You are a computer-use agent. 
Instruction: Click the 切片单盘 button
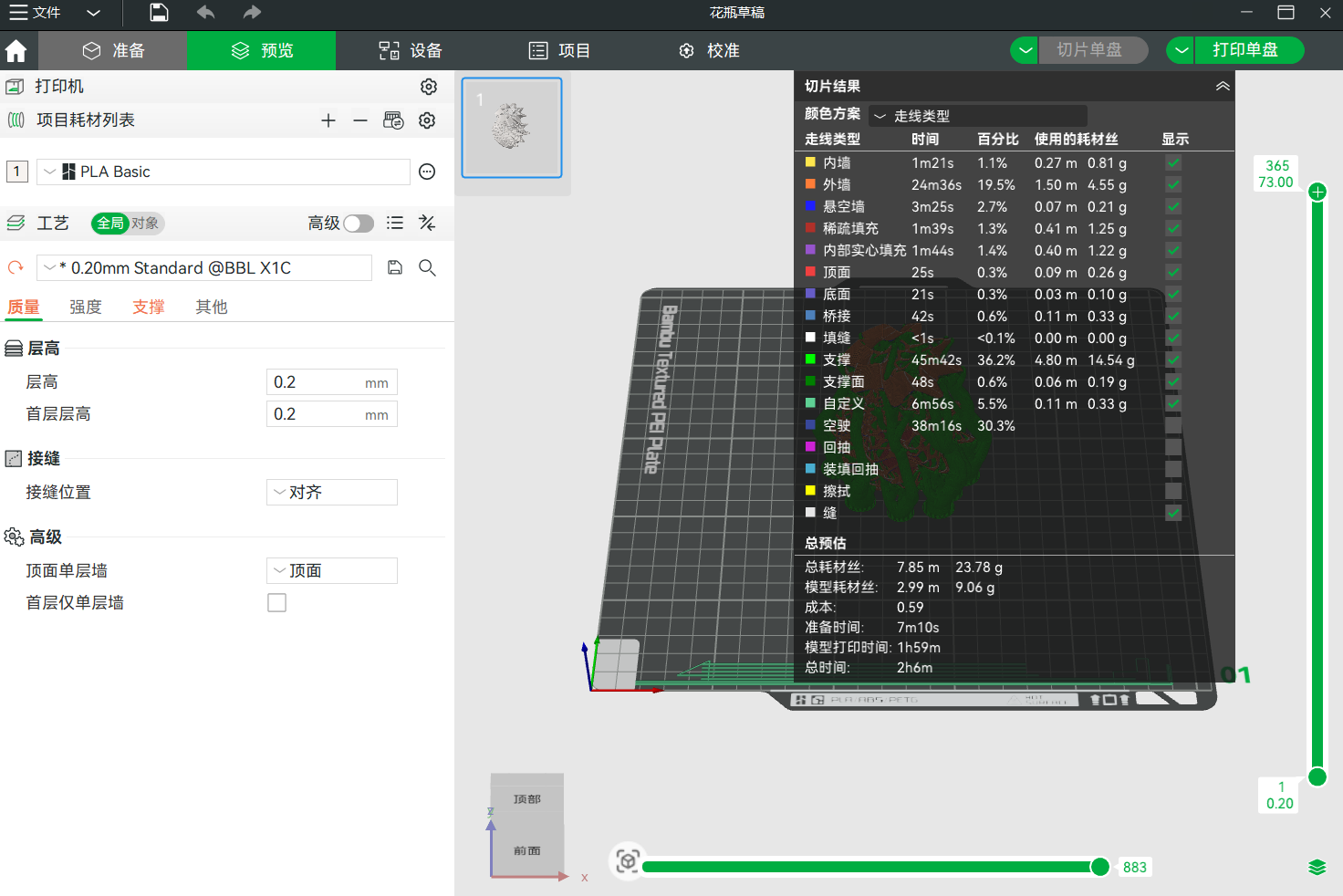coord(1093,50)
